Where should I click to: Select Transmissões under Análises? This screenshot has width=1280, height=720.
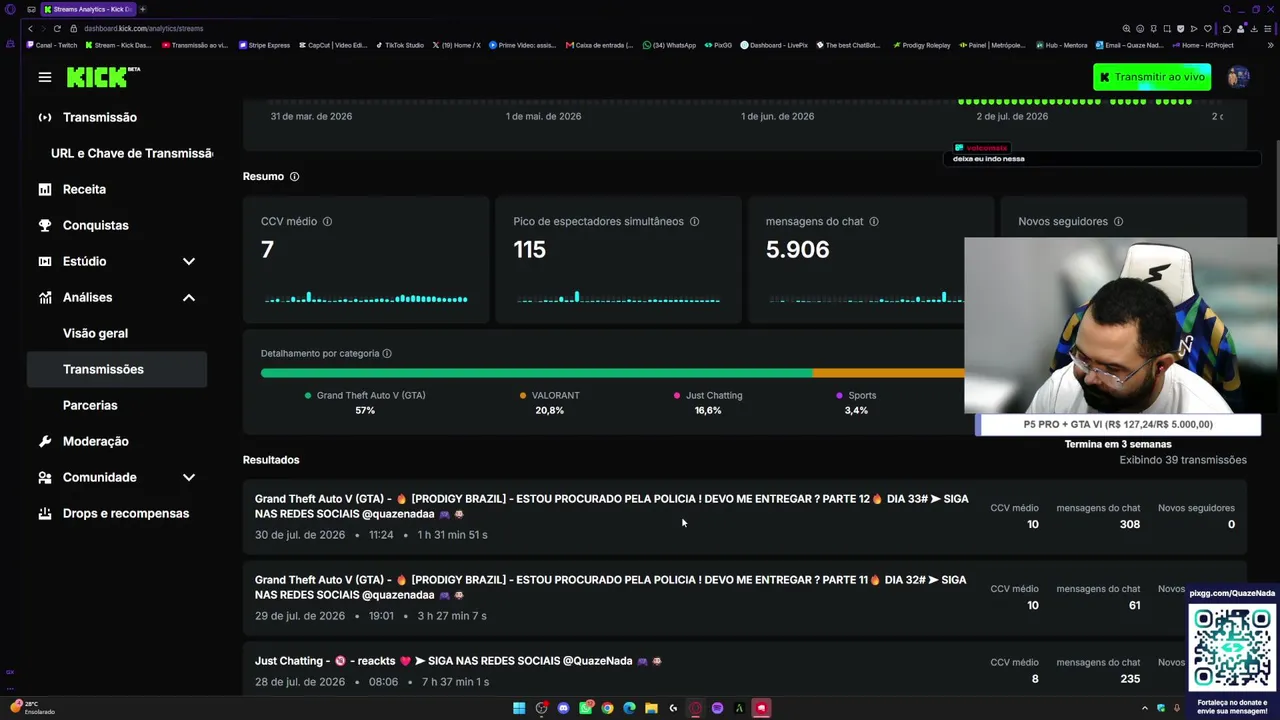pos(117,369)
